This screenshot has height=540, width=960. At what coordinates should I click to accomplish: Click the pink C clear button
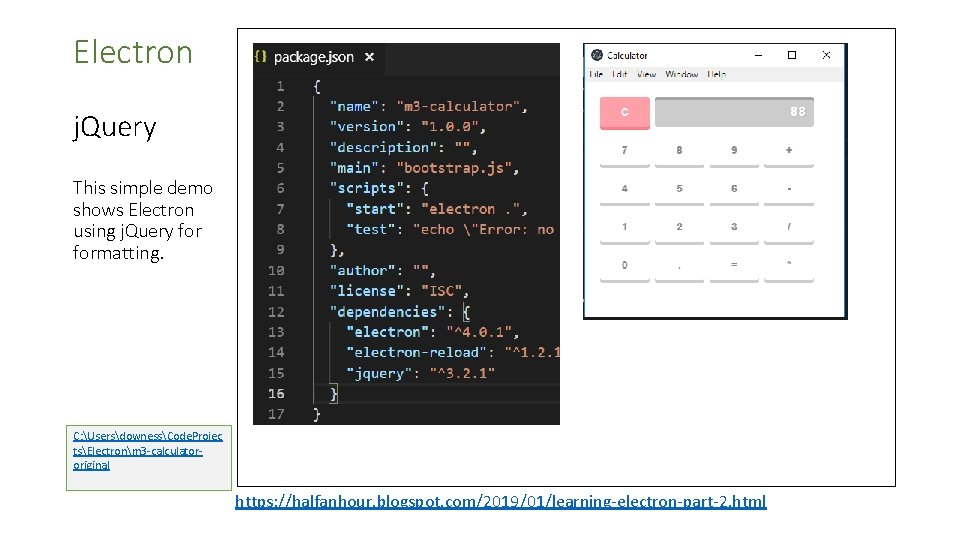pyautogui.click(x=624, y=113)
